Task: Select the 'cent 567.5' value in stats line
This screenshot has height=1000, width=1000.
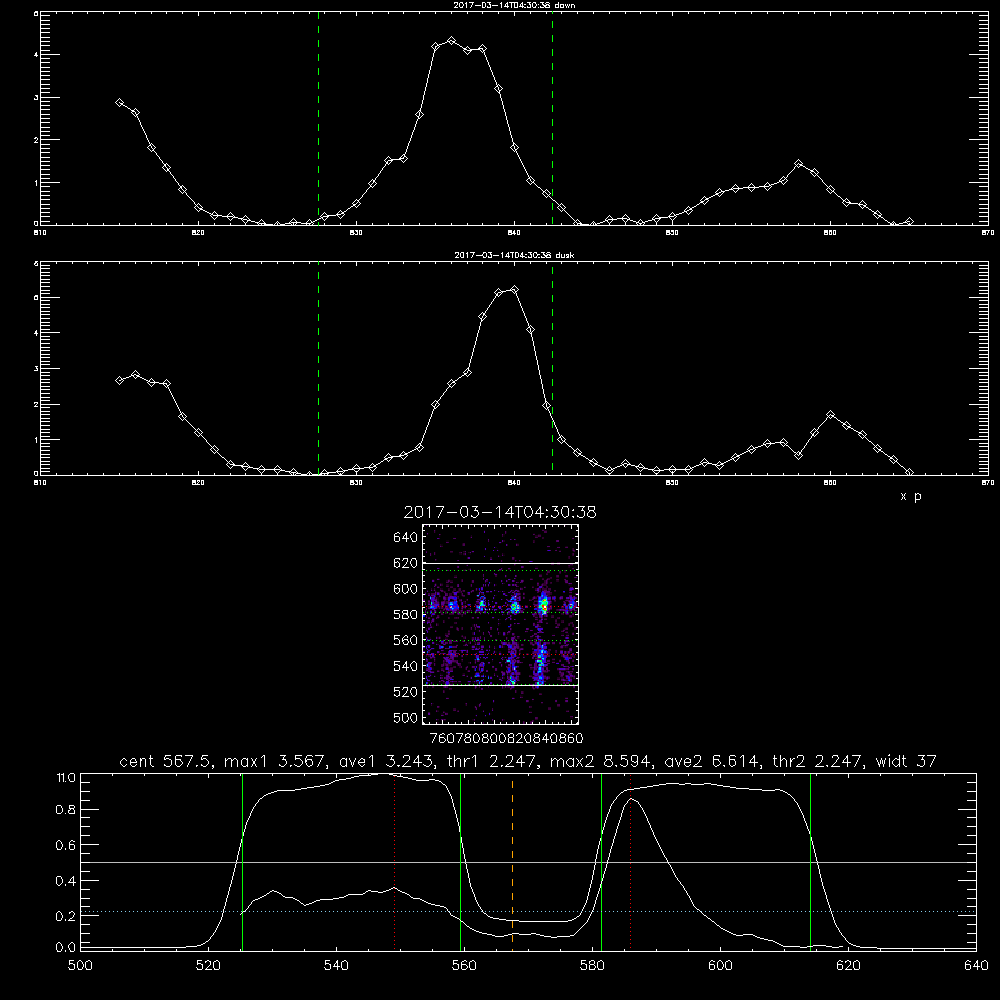Action: (x=167, y=761)
